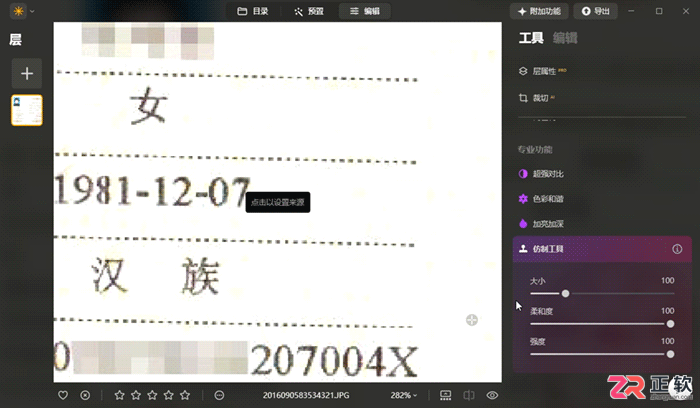700x408 pixels.
Task: Open the 层属性 layer properties tool
Action: coord(543,71)
